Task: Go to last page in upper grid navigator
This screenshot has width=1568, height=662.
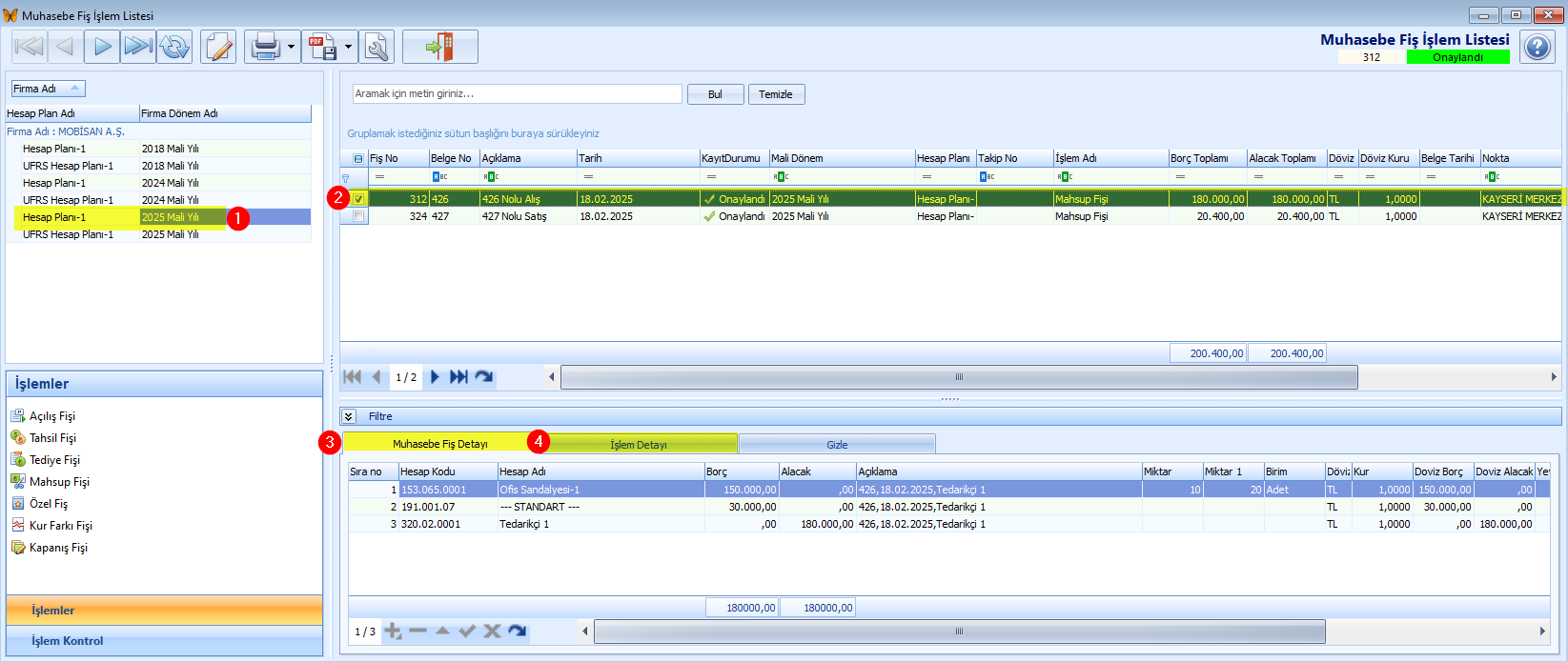Action: [458, 377]
